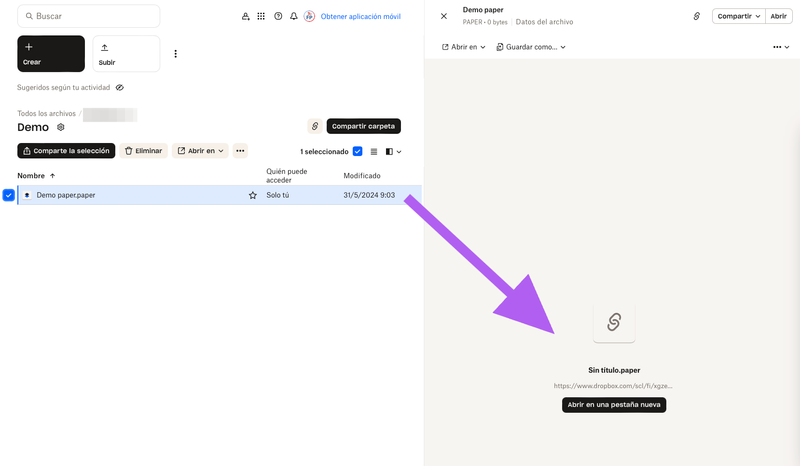The image size is (800, 466).
Task: Copy folder link icon beside Compartir carpeta
Action: (x=315, y=126)
